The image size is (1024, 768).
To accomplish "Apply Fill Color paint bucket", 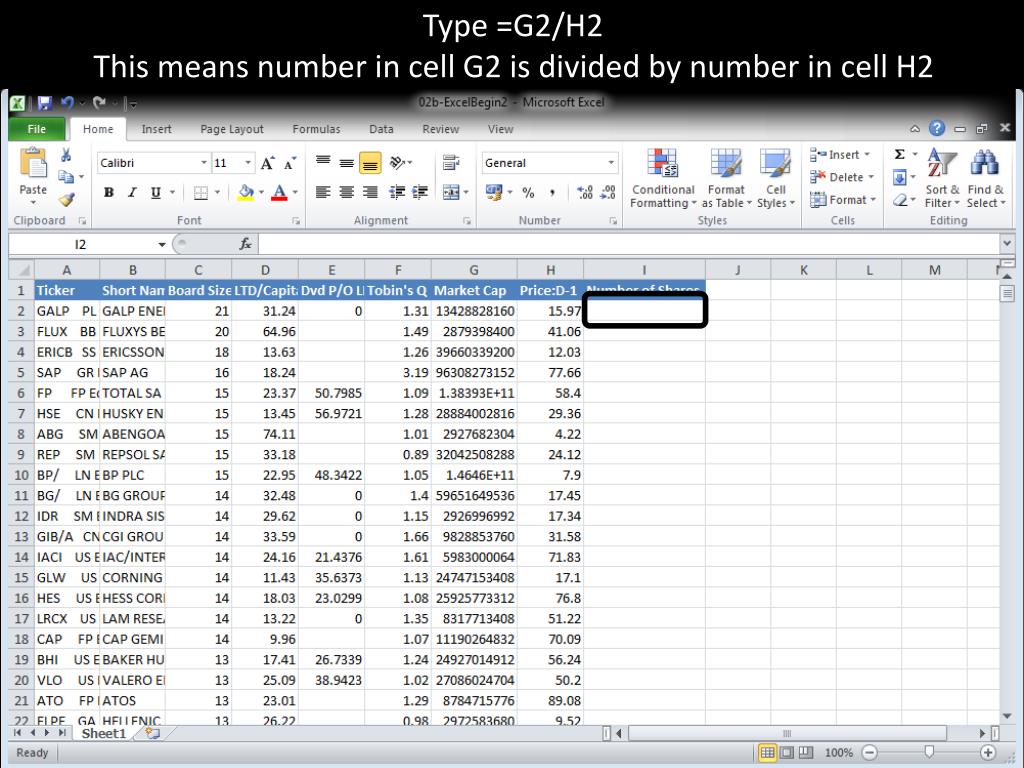I will tap(246, 193).
